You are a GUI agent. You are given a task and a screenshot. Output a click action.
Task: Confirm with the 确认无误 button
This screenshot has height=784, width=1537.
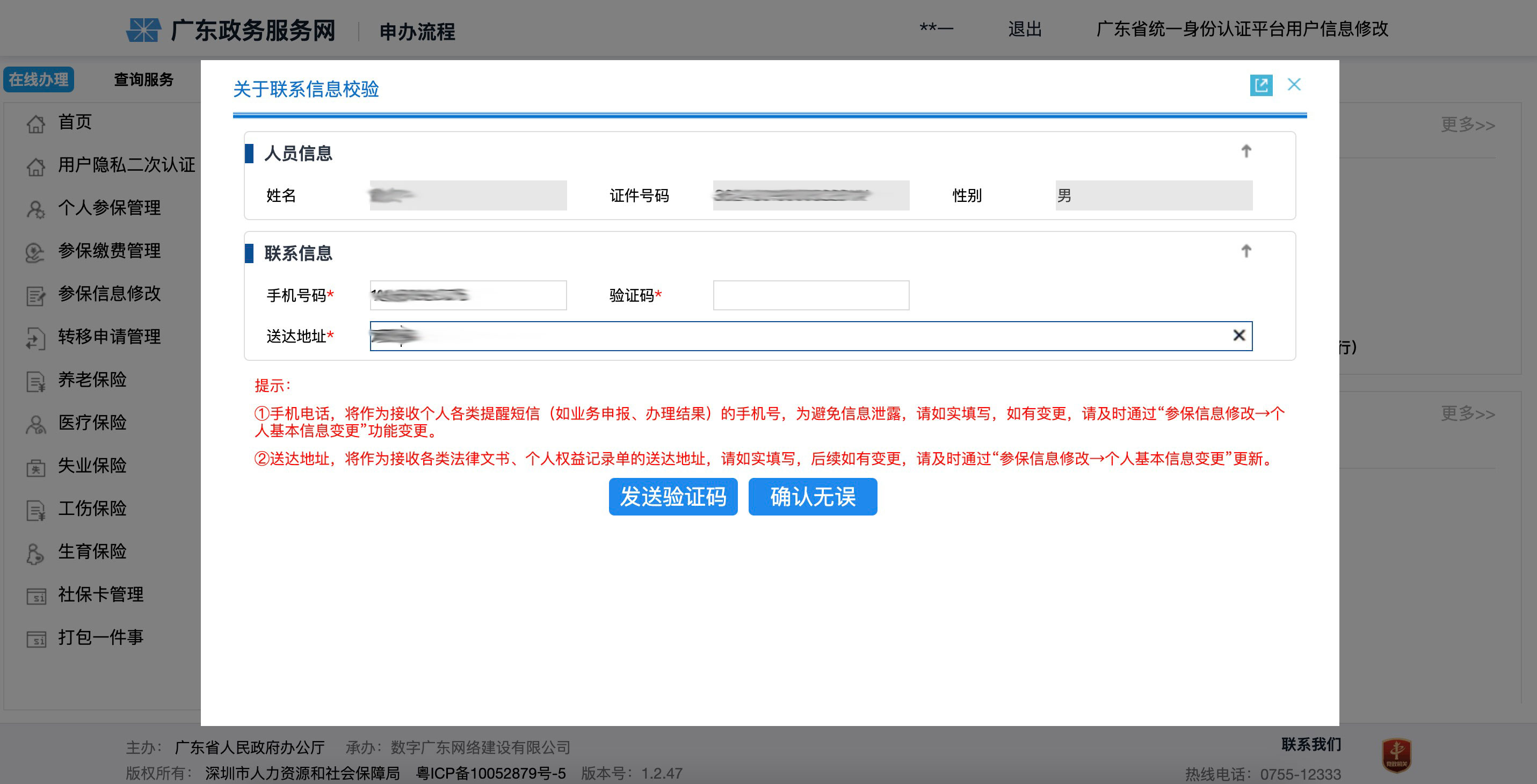812,496
